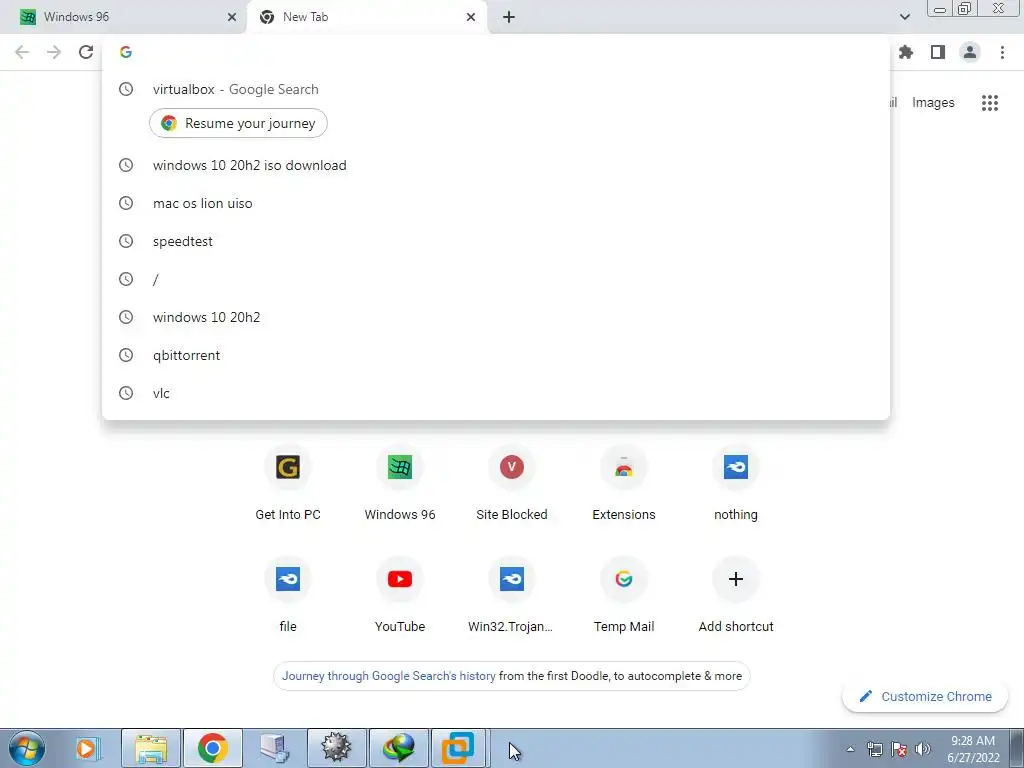This screenshot has height=768, width=1024.
Task: Click the volume speaker tray icon
Action: click(923, 749)
